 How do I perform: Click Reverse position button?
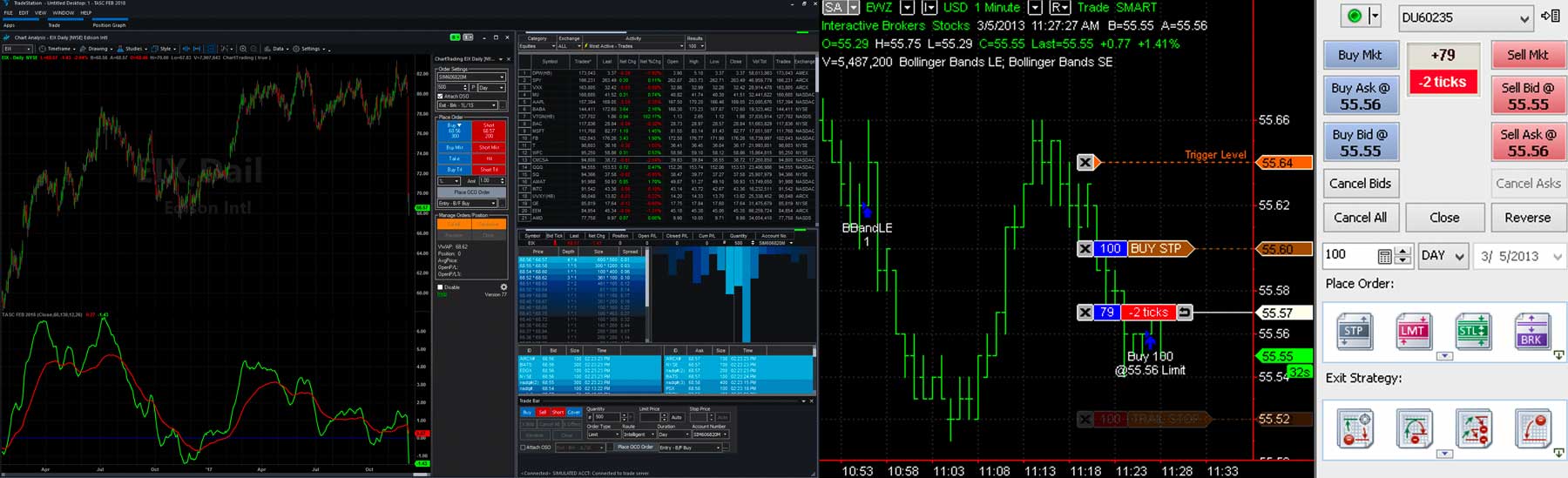coord(1527,218)
